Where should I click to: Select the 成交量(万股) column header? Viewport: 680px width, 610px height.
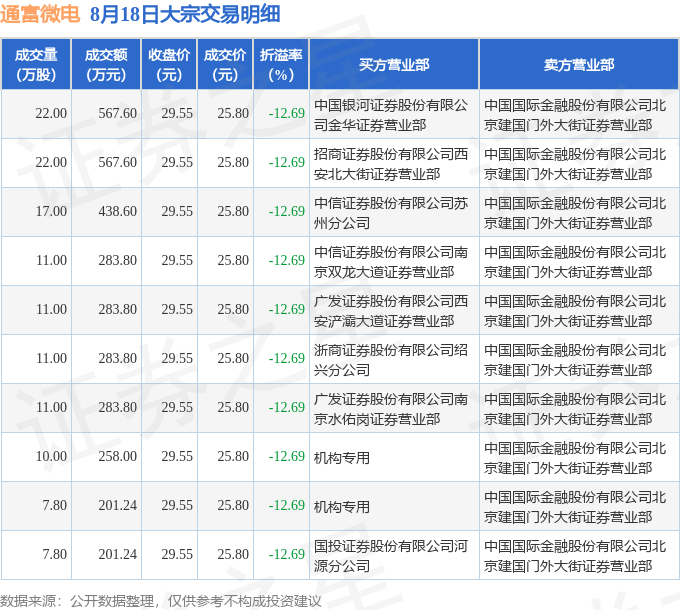(x=36, y=65)
